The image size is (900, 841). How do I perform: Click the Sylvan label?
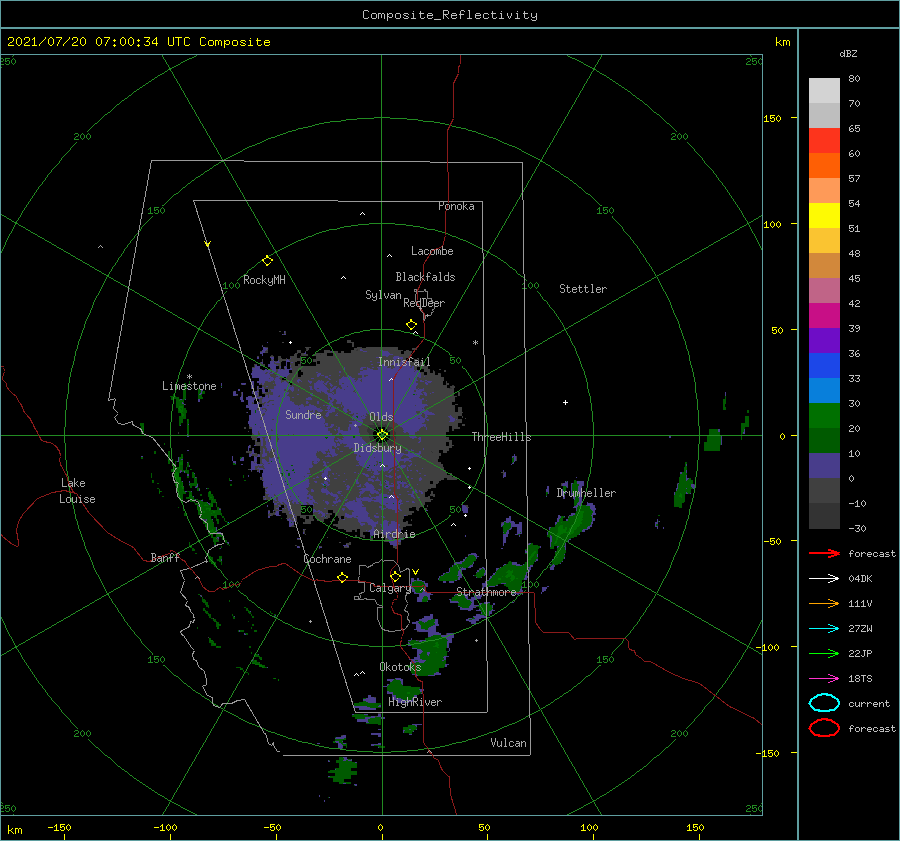pos(383,295)
